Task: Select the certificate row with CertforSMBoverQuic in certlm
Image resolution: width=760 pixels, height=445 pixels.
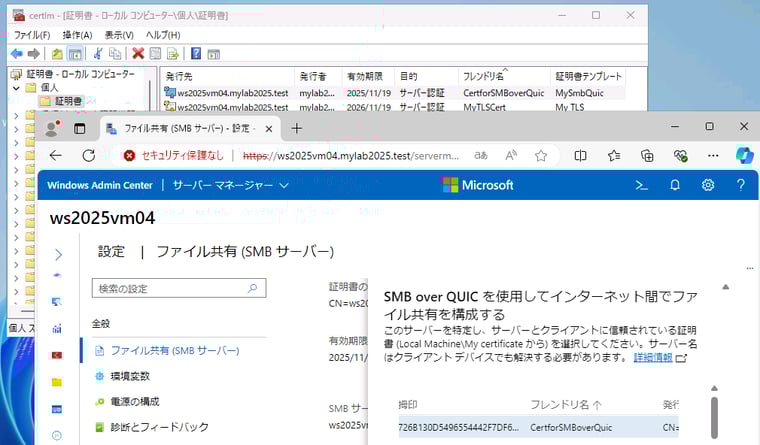Action: pos(394,93)
